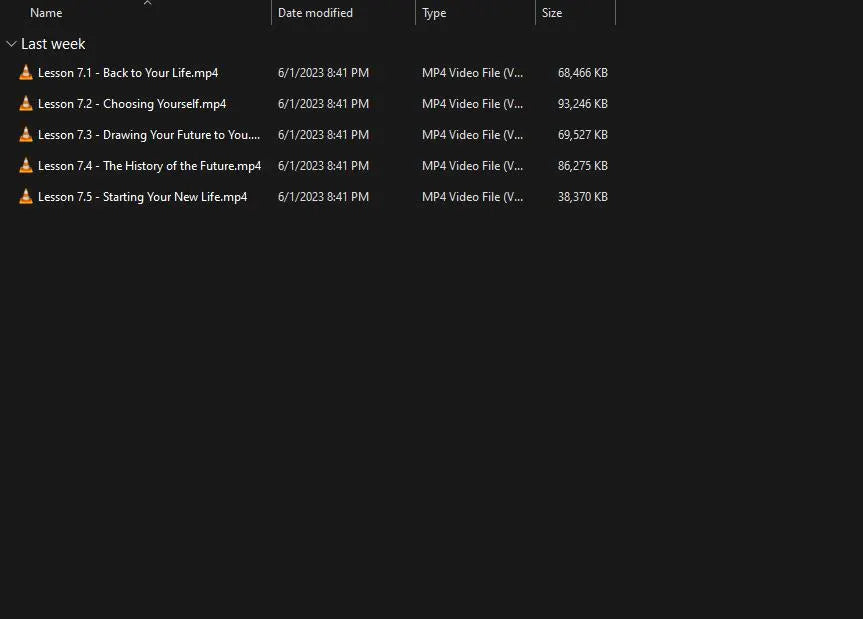Sort files by the Name column header
Screen dimensions: 863x619
46,13
